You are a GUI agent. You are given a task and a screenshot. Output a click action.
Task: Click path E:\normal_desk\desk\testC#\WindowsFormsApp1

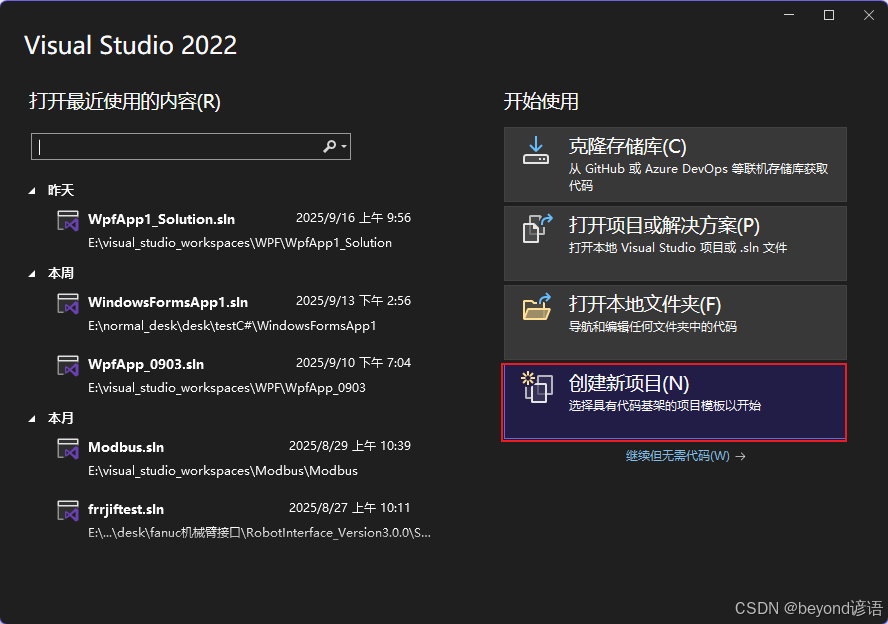tap(232, 326)
